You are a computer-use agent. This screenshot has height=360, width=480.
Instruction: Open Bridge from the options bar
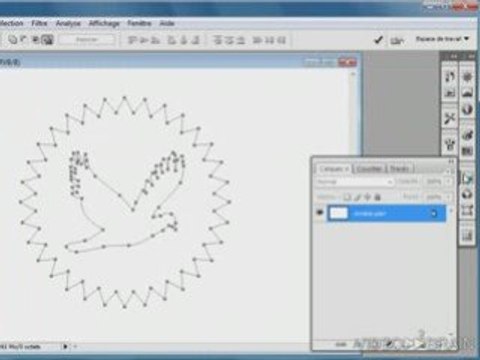[397, 41]
